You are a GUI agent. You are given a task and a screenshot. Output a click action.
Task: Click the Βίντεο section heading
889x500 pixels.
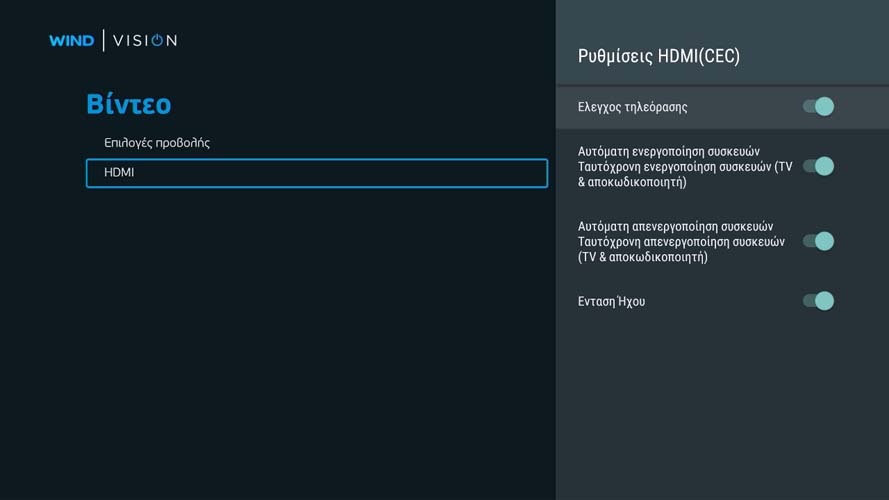[129, 104]
